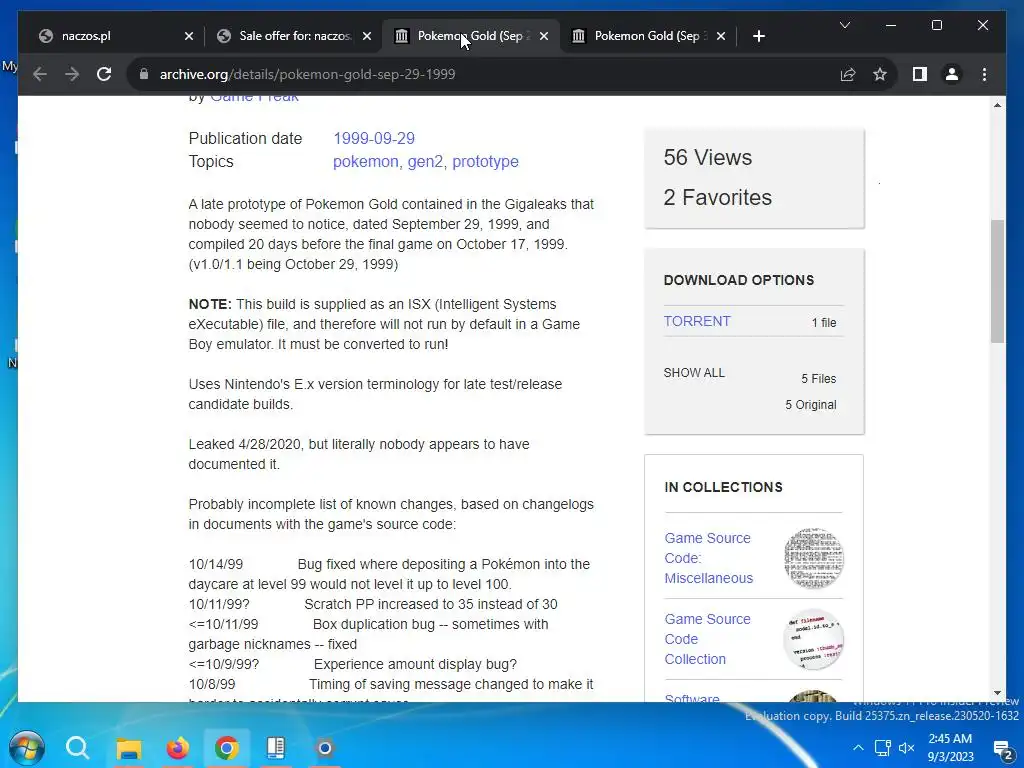Image resolution: width=1024 pixels, height=768 pixels.
Task: Switch to the fourth Pokemon Gold tab
Action: pos(648,36)
